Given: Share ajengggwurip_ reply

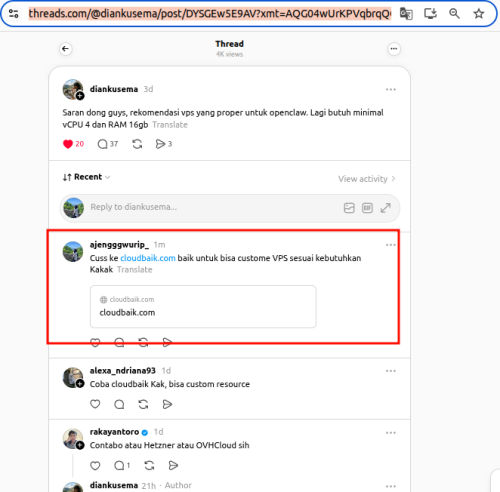Looking at the screenshot, I should click(x=167, y=342).
